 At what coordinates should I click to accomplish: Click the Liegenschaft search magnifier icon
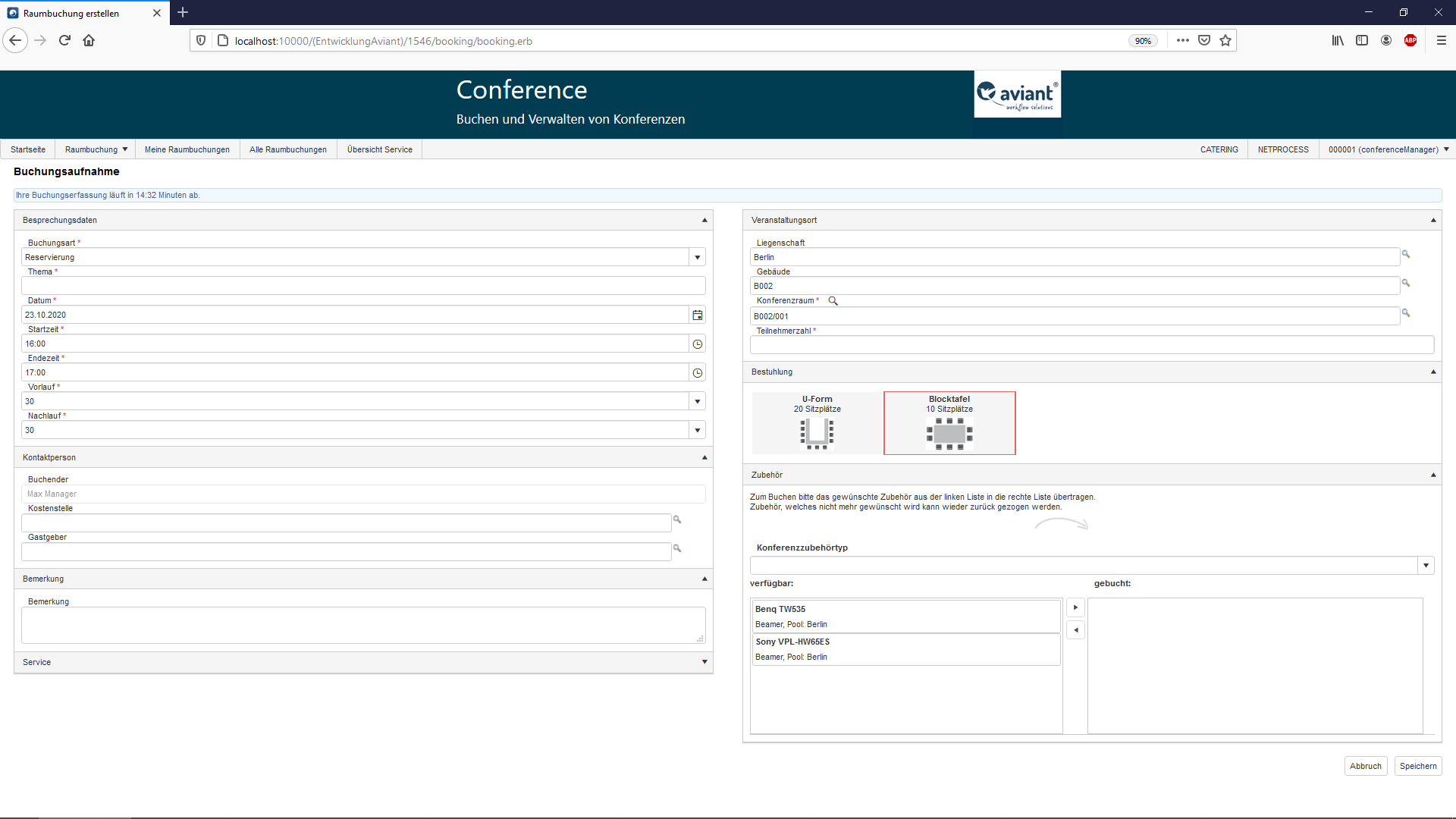1405,255
